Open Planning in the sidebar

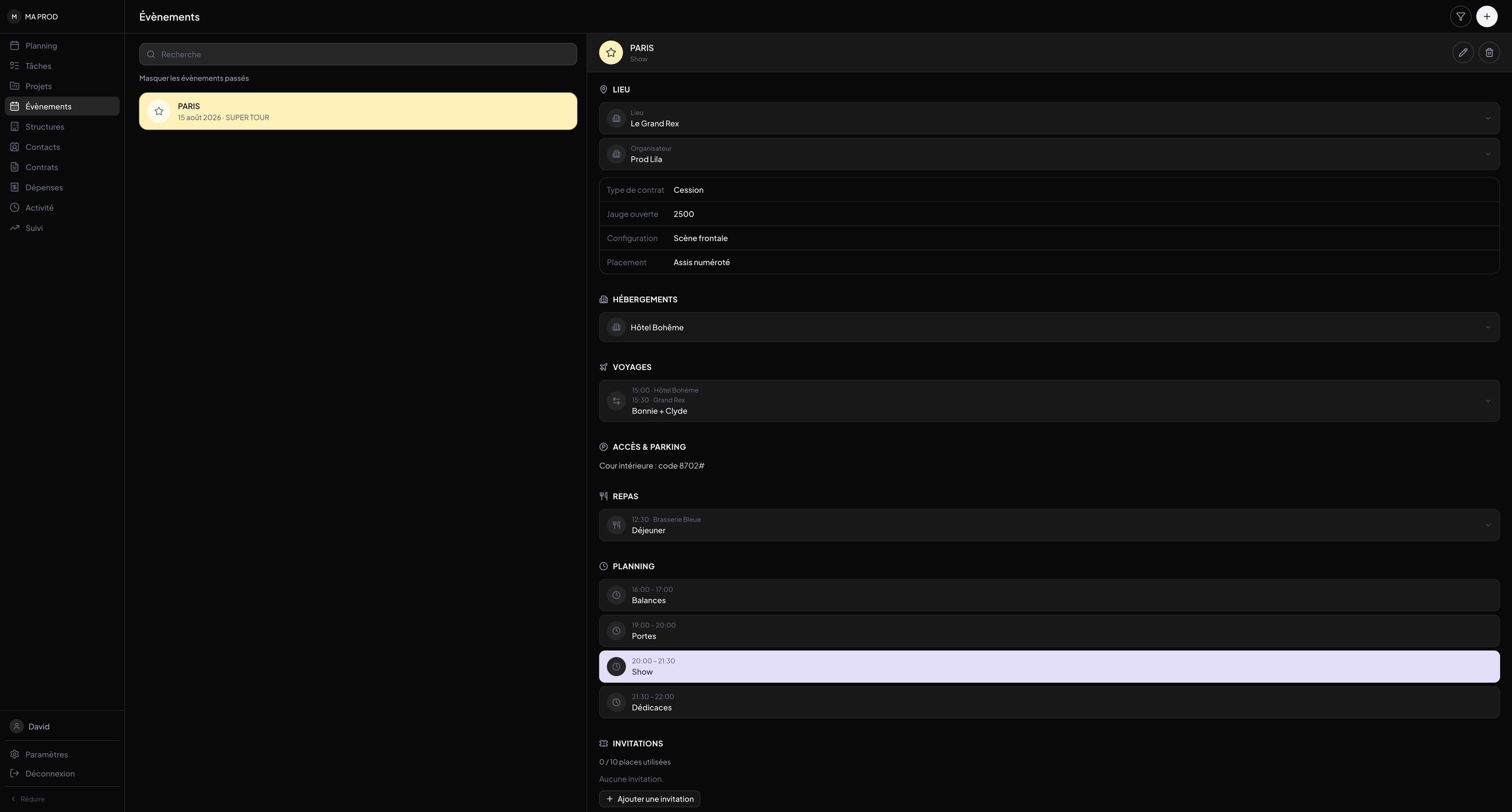click(x=62, y=46)
